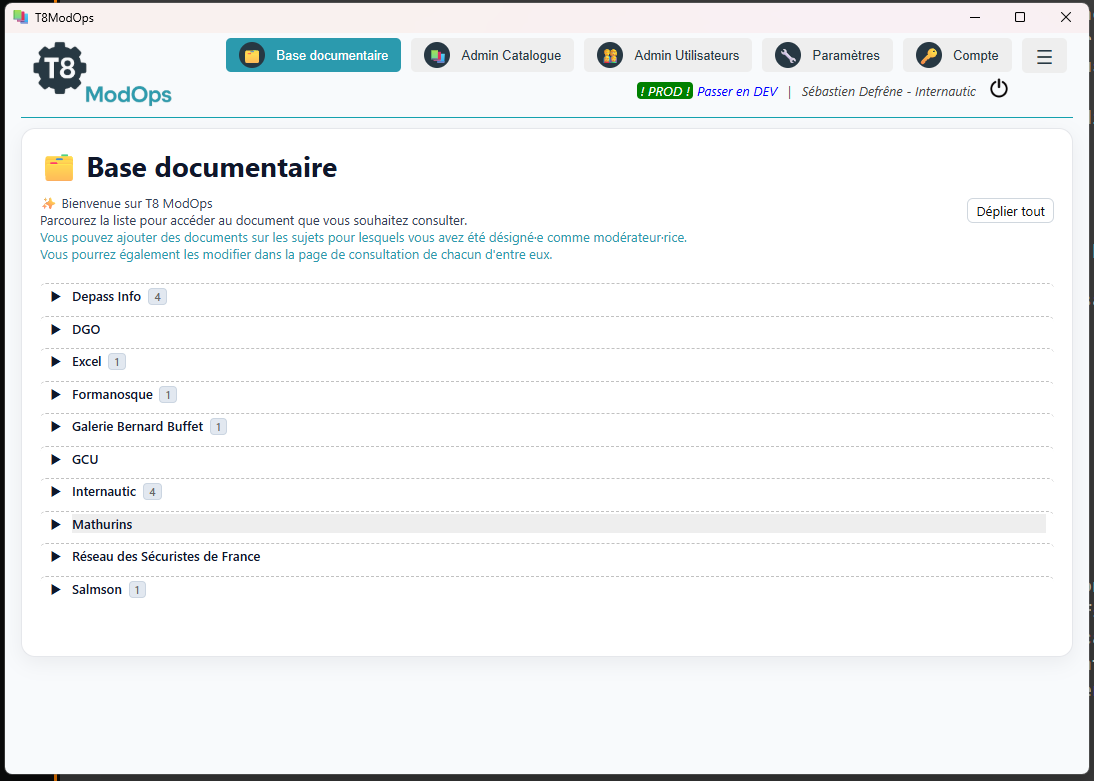
Task: Go to Admin Utilisateurs tab
Action: (x=667, y=56)
